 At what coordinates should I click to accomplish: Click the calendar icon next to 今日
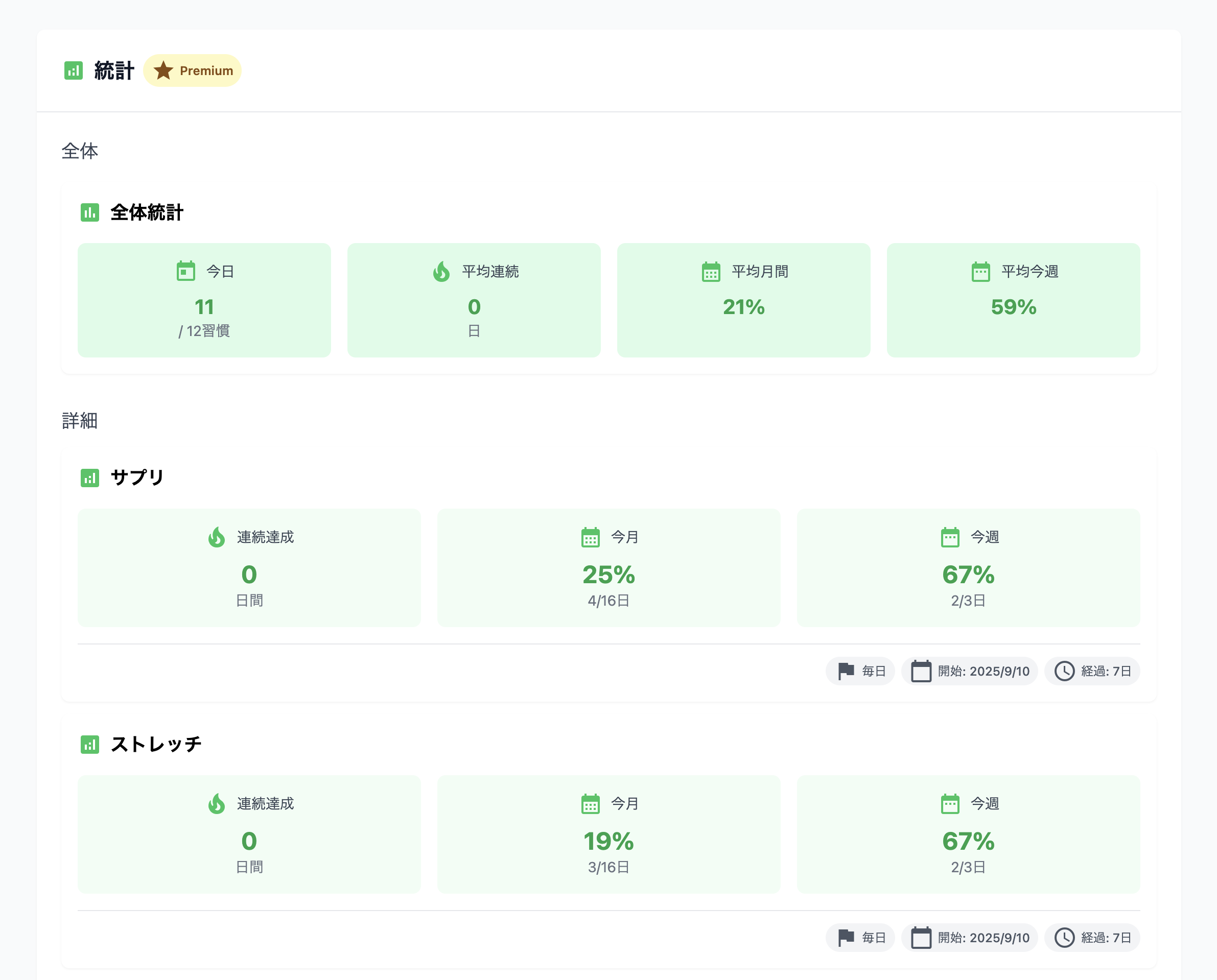186,272
